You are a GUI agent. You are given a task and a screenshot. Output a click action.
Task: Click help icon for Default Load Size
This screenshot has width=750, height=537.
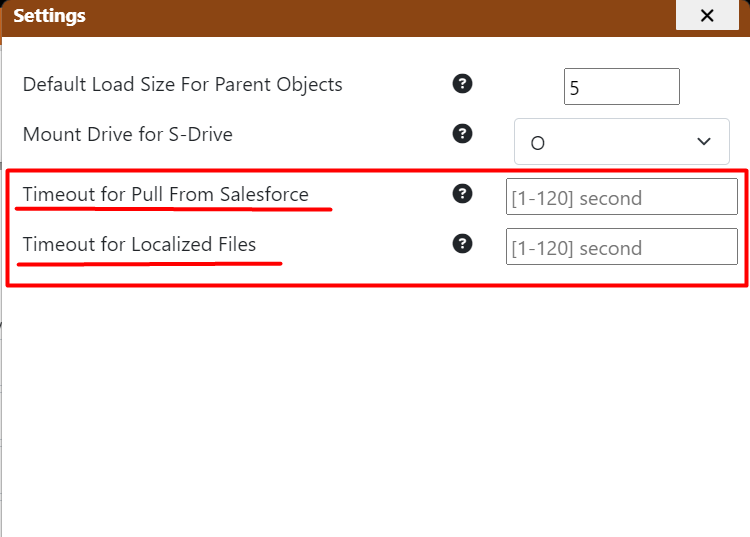coord(462,84)
